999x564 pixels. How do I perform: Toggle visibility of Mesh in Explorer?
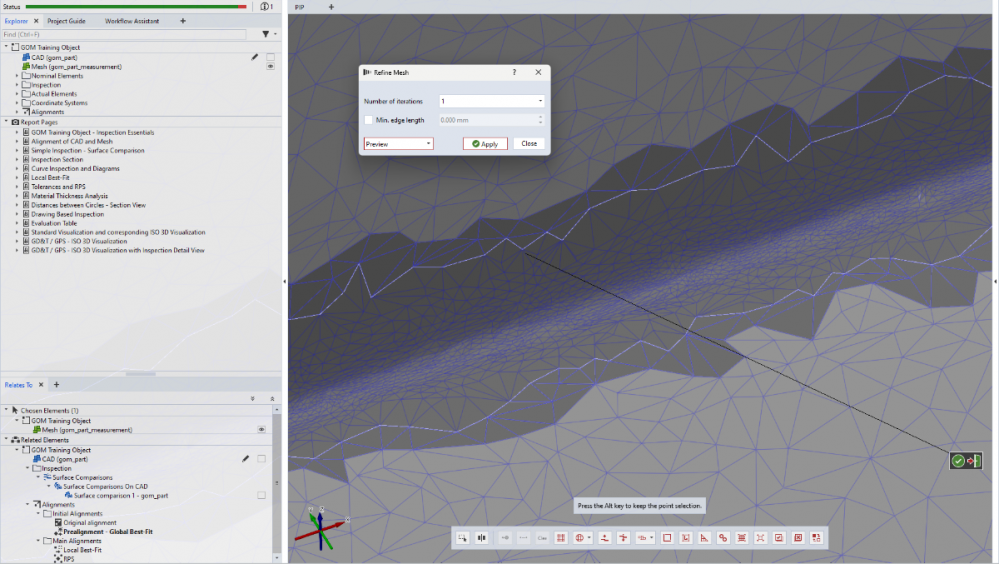pyautogui.click(x=270, y=67)
